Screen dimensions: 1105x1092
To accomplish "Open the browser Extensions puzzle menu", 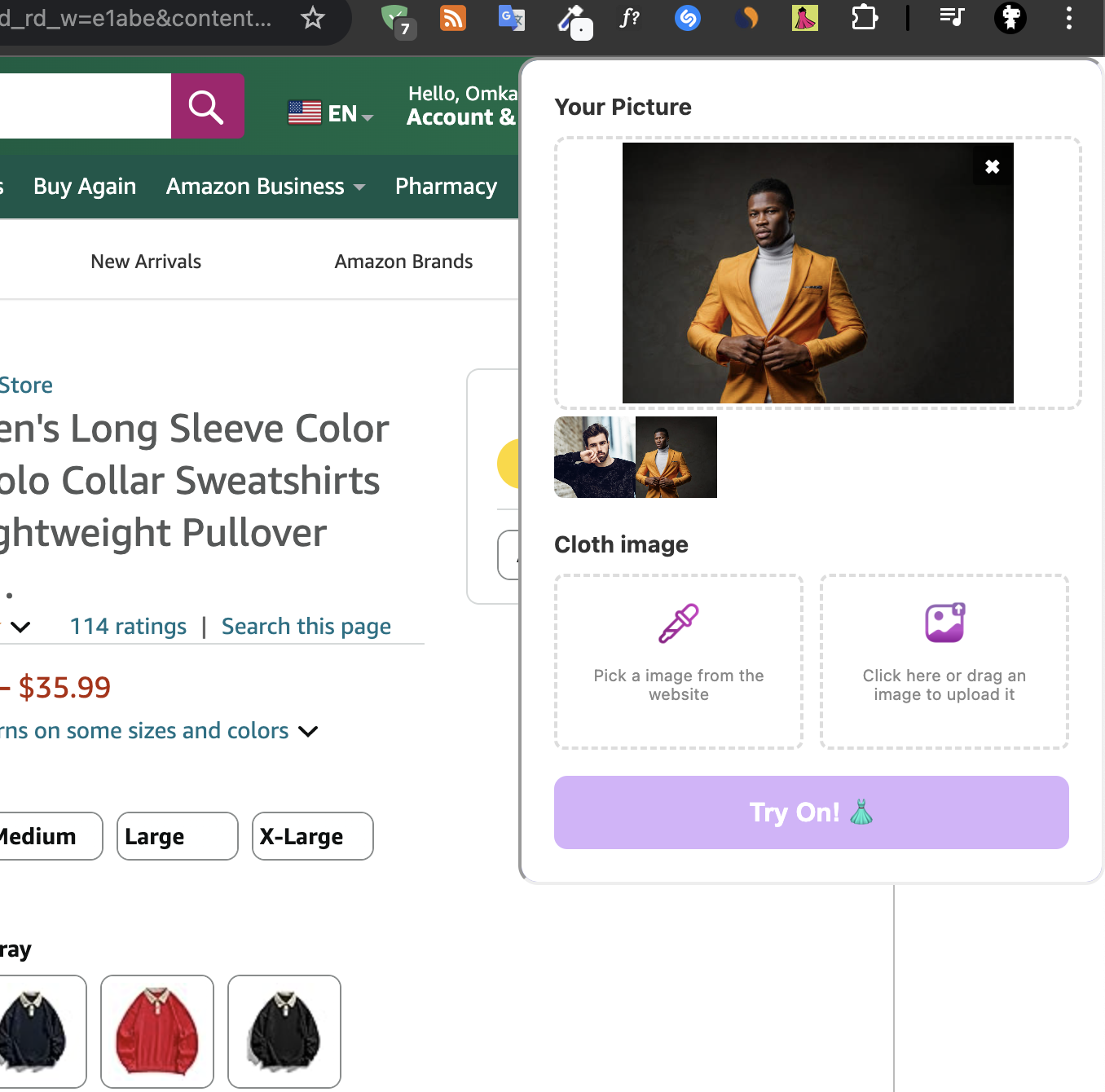I will [x=864, y=18].
